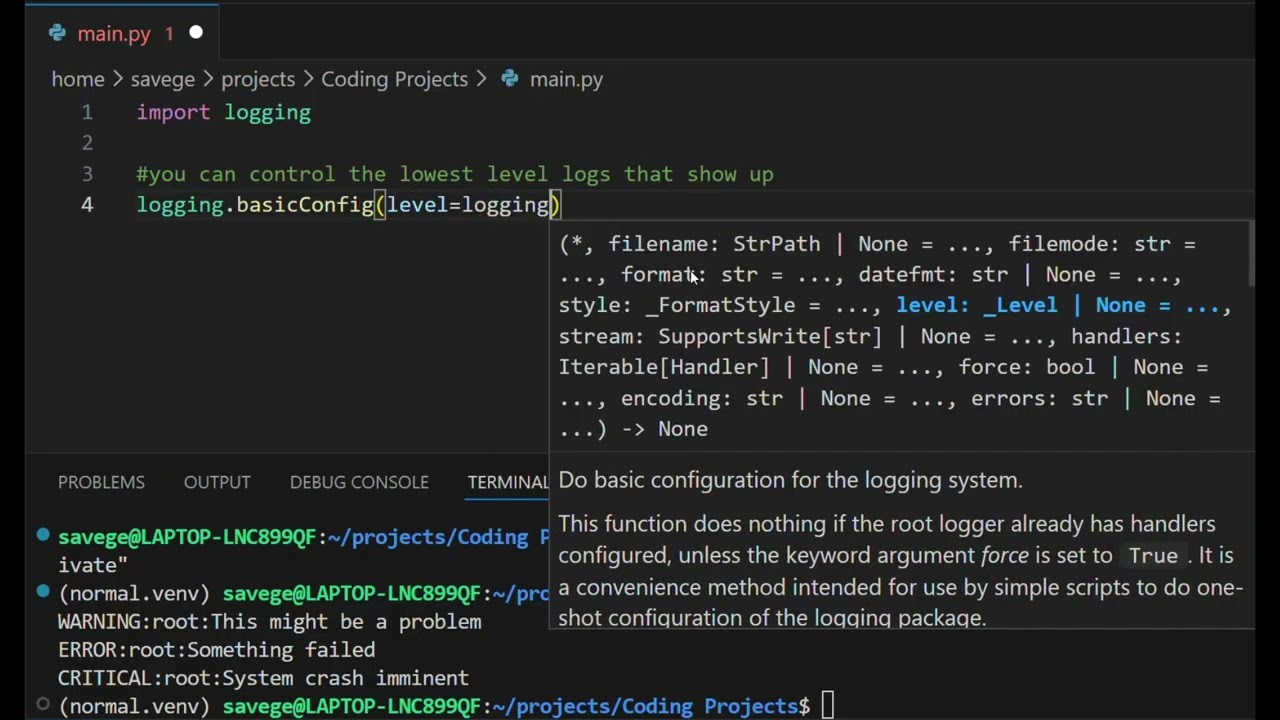Click the signature tooltip's vertical scrollbar
Image resolution: width=1280 pixels, height=720 pixels.
point(1250,255)
